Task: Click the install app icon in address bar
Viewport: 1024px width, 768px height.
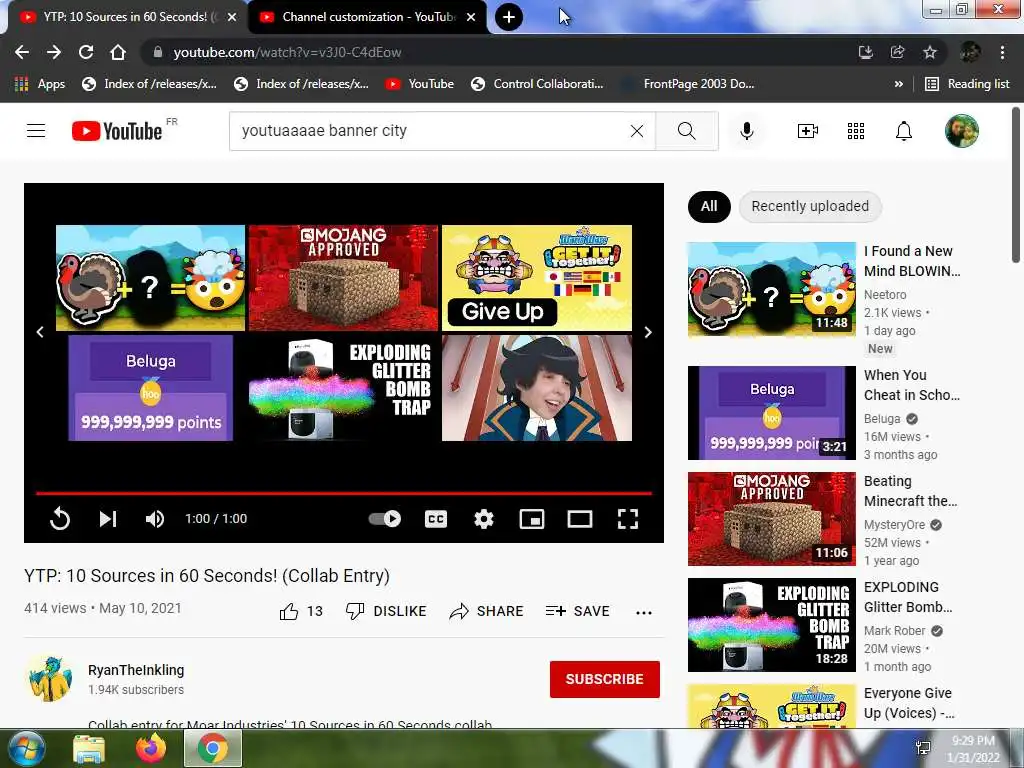Action: (x=865, y=52)
